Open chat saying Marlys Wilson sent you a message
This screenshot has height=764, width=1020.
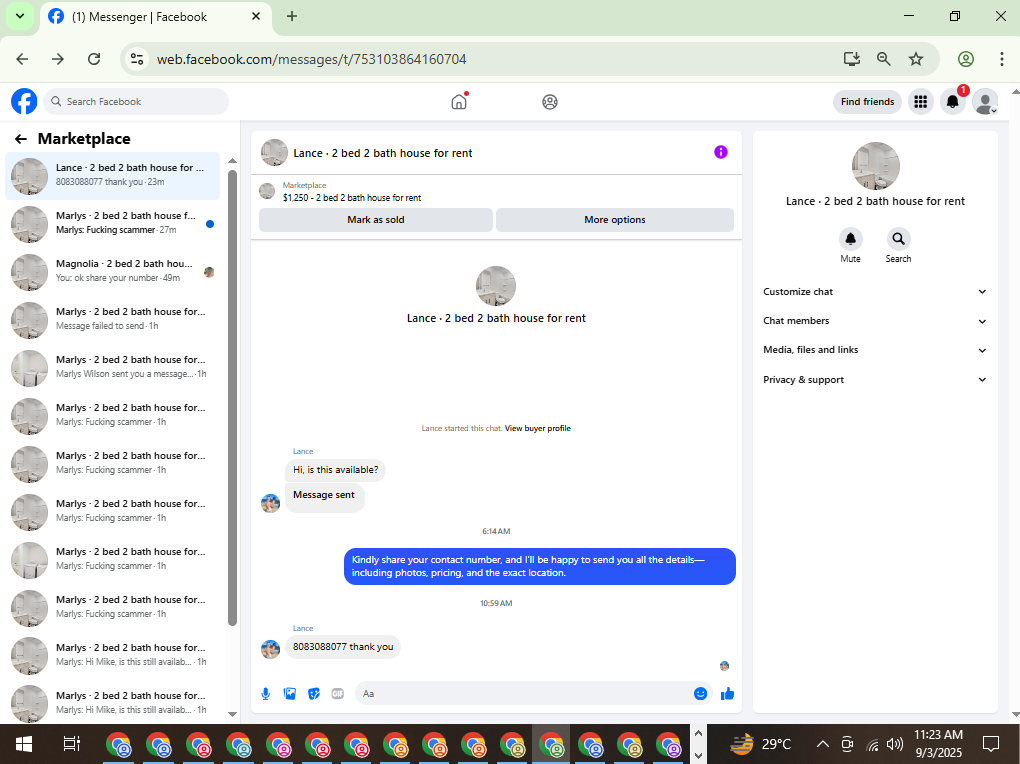click(x=113, y=368)
